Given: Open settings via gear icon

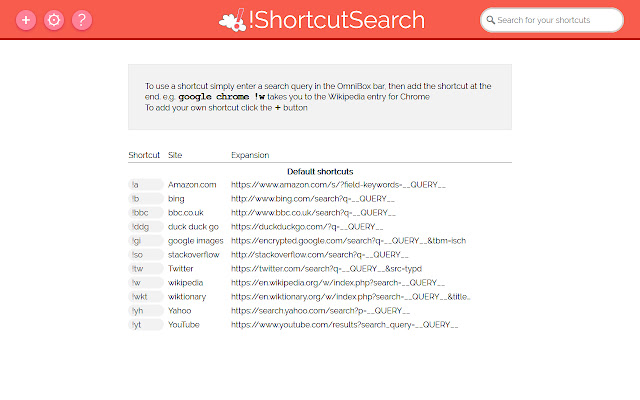Looking at the screenshot, I should click(x=54, y=20).
